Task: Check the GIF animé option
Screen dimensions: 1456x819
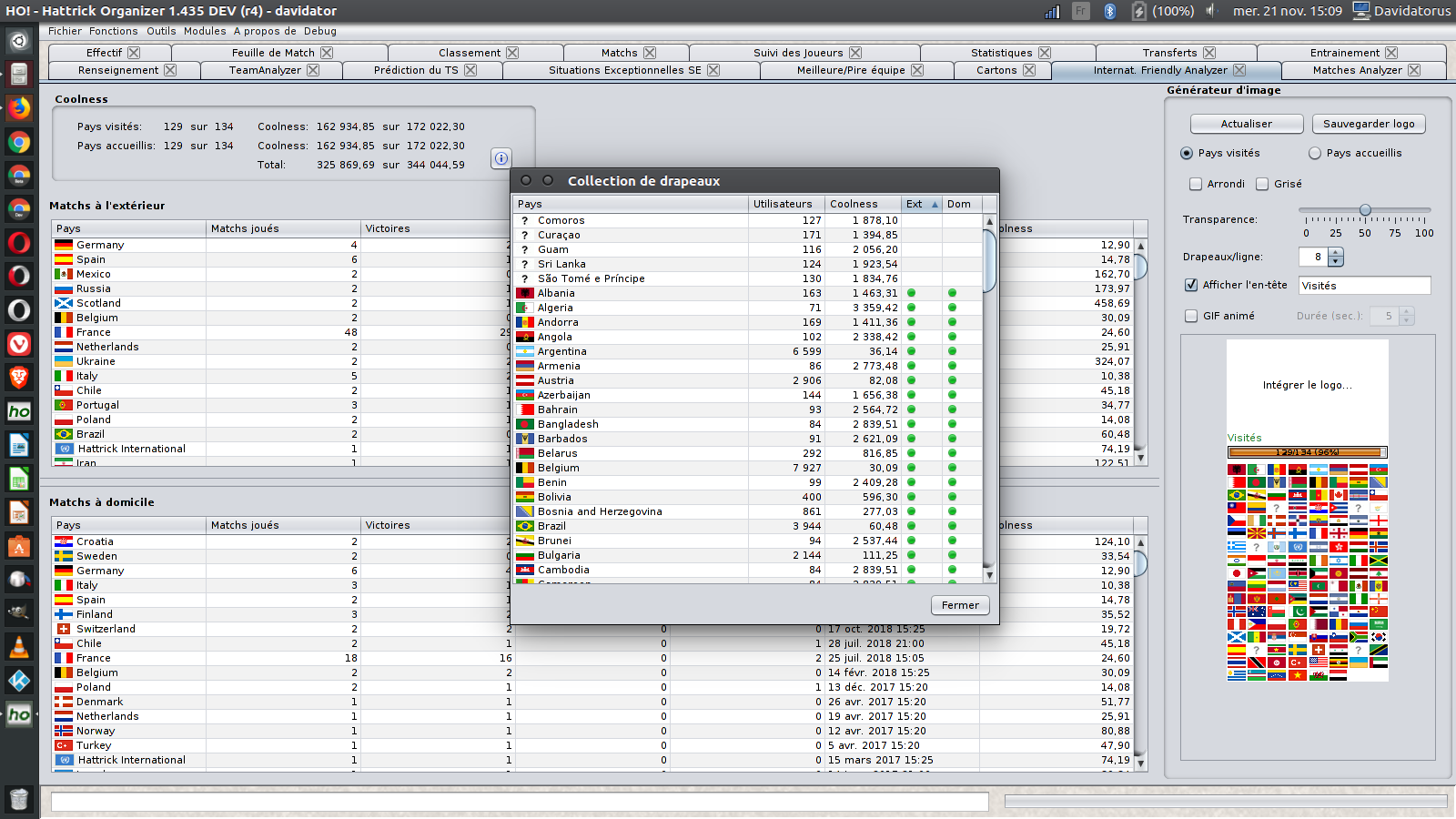Action: click(1191, 316)
